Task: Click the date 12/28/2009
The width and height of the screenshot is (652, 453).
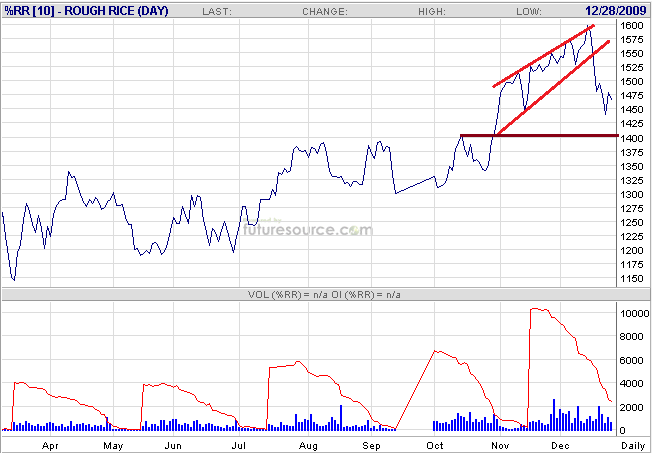Action: pyautogui.click(x=616, y=11)
